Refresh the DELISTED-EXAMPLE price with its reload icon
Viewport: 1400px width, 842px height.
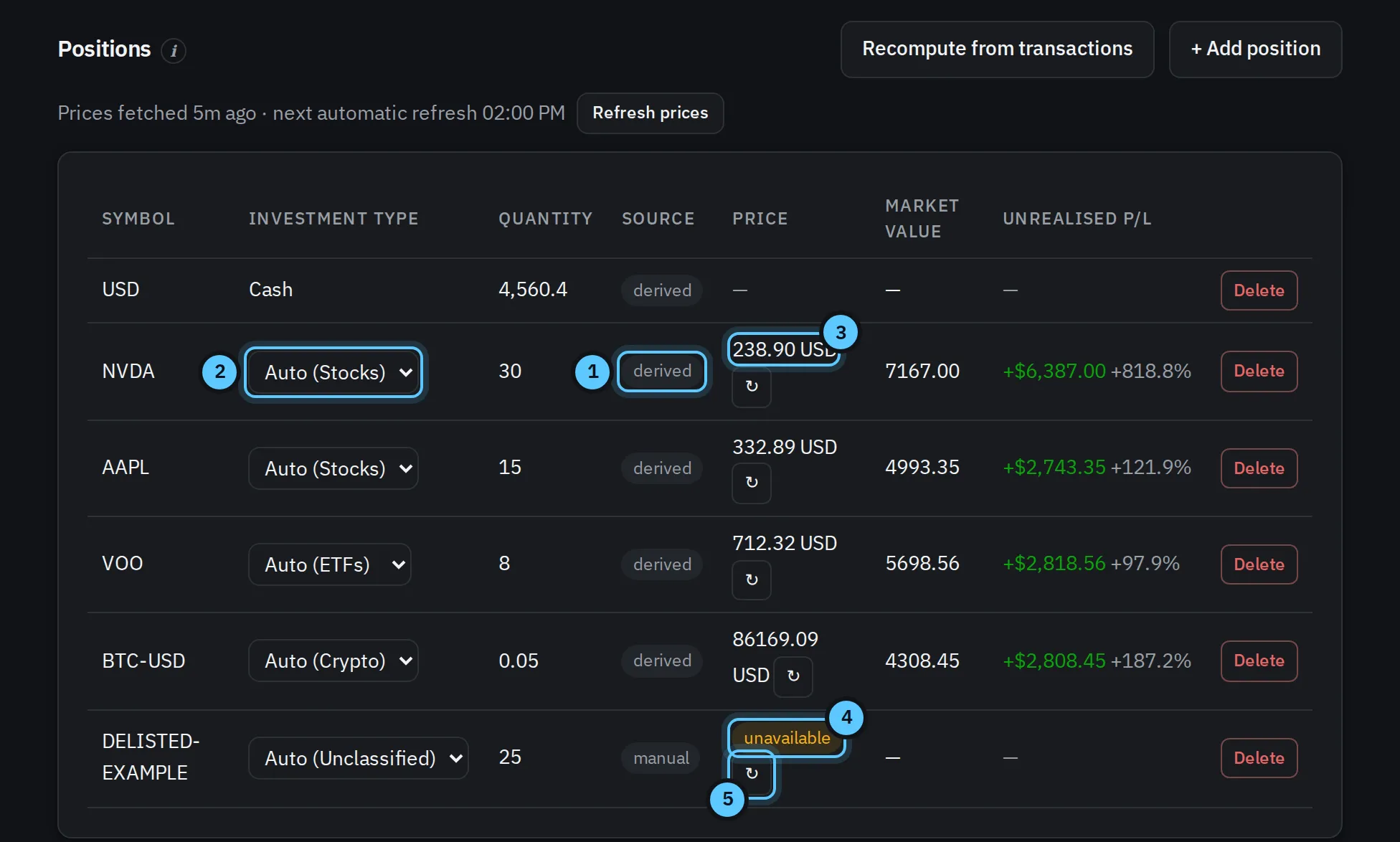click(752, 774)
